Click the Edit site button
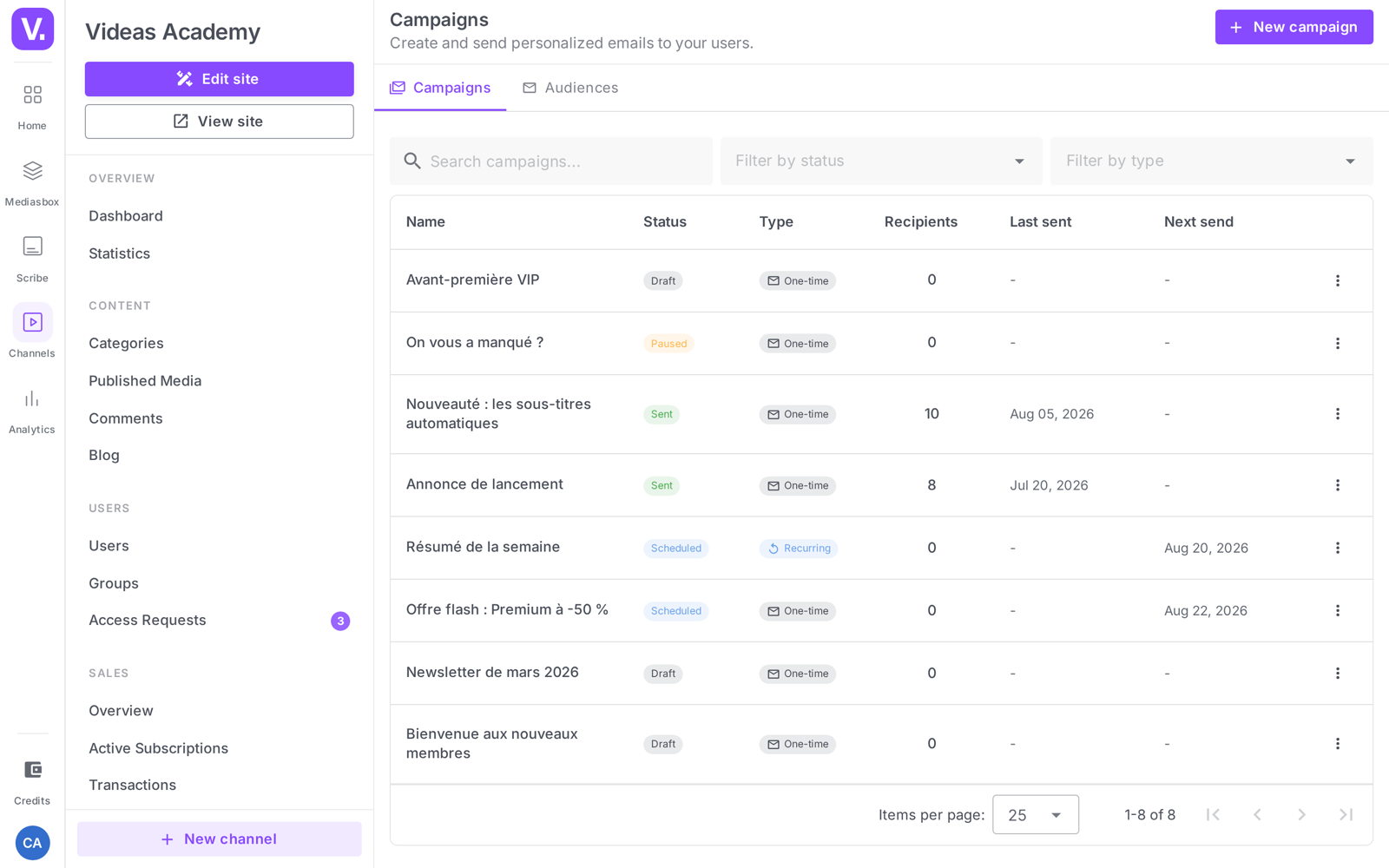 coord(219,79)
